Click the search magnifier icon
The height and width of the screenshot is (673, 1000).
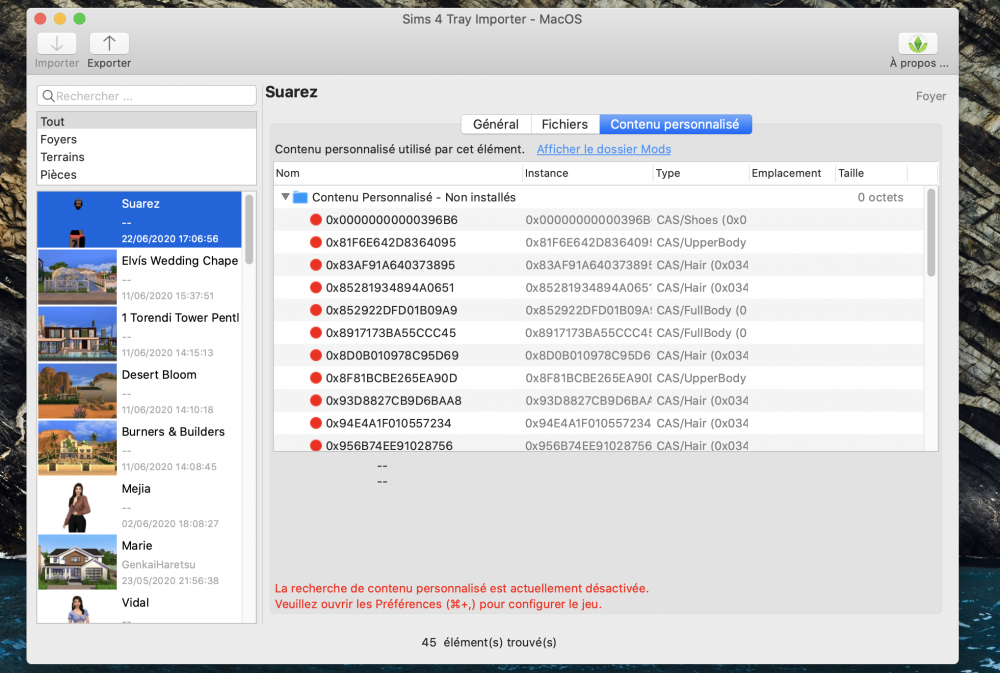pyautogui.click(x=48, y=96)
